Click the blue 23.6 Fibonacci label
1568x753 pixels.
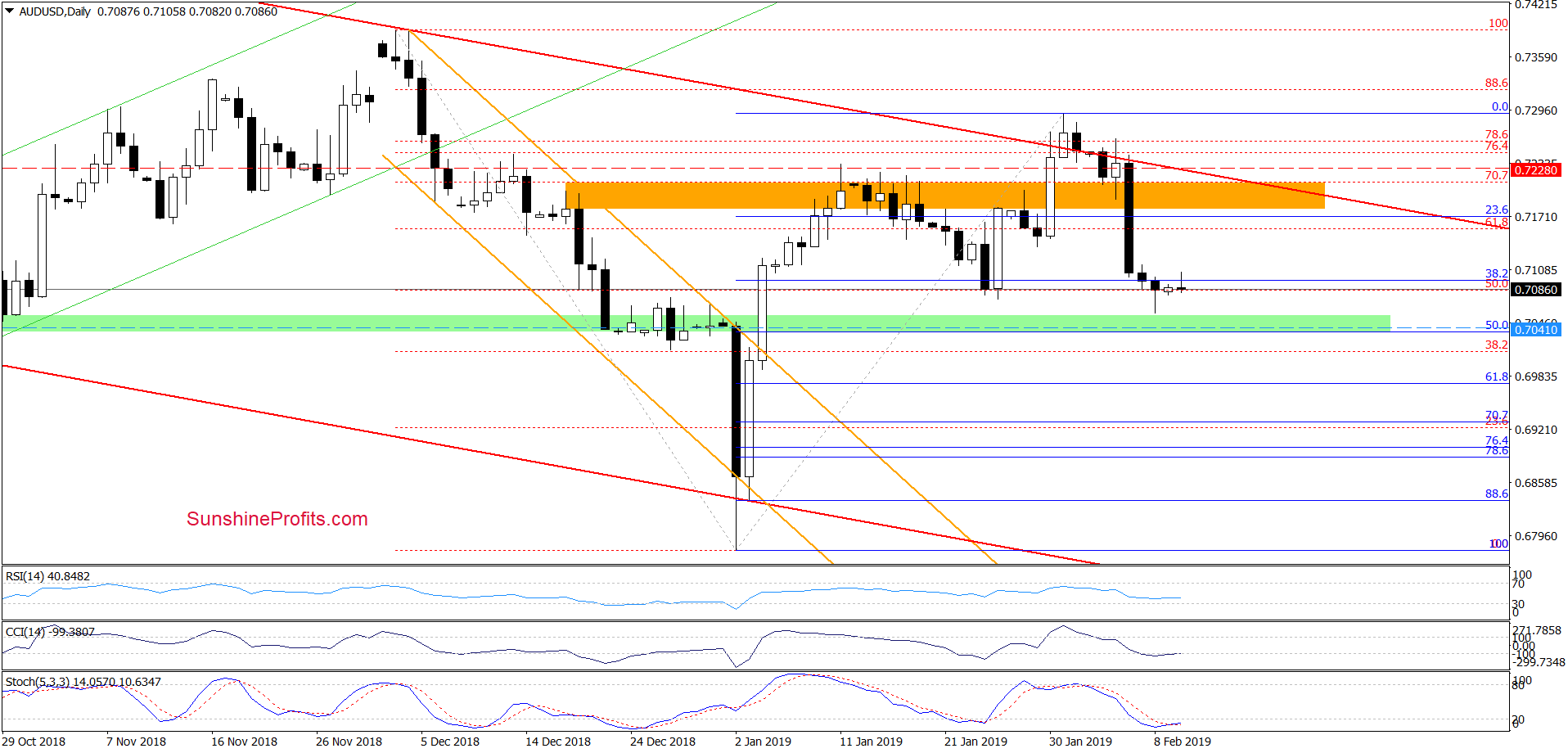tap(1496, 210)
